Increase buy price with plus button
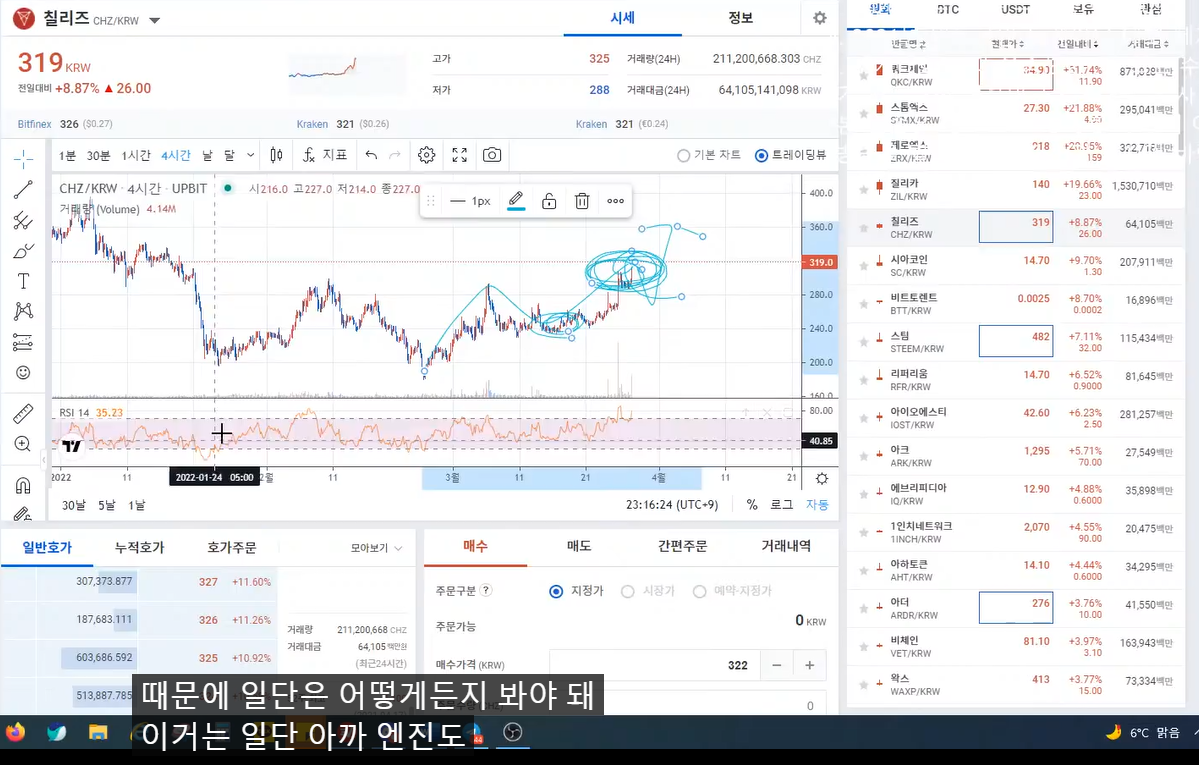The image size is (1199, 765). [809, 665]
